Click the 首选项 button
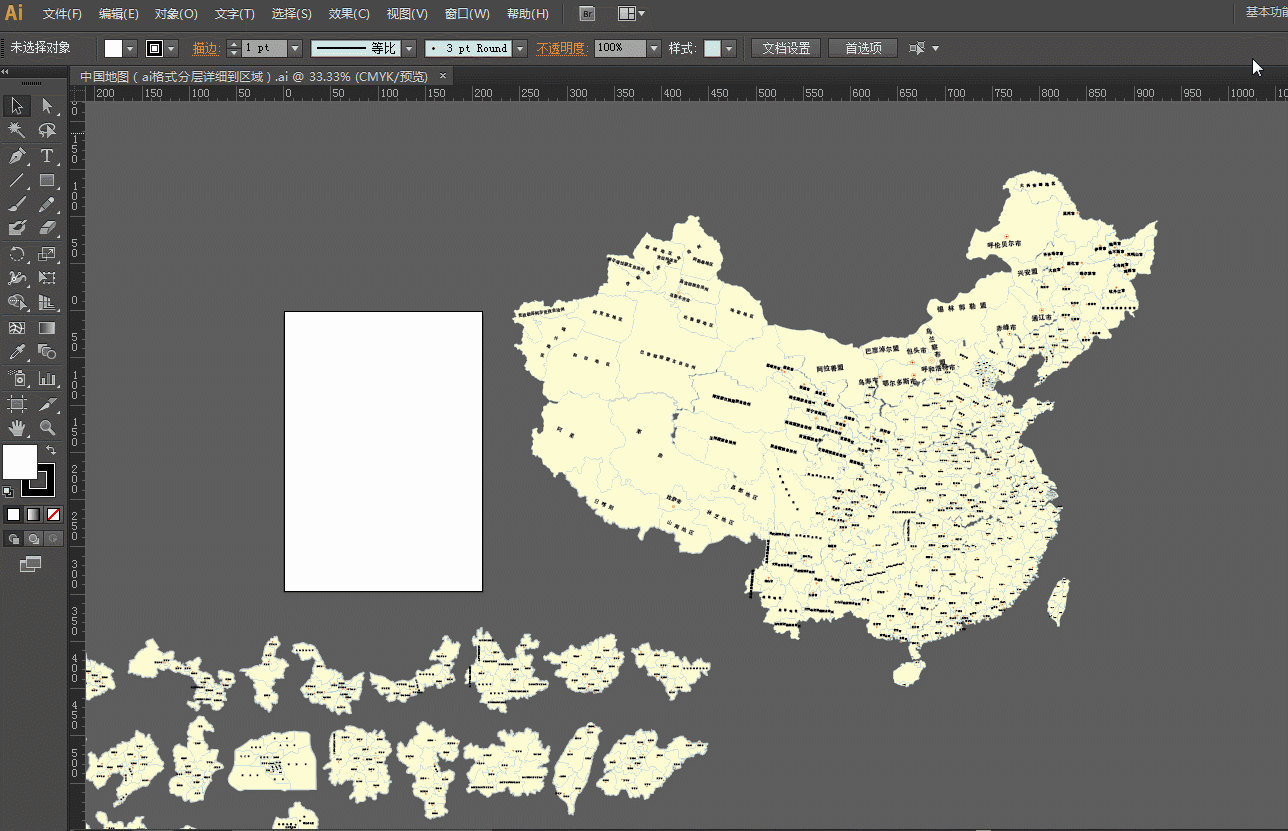 coord(863,48)
